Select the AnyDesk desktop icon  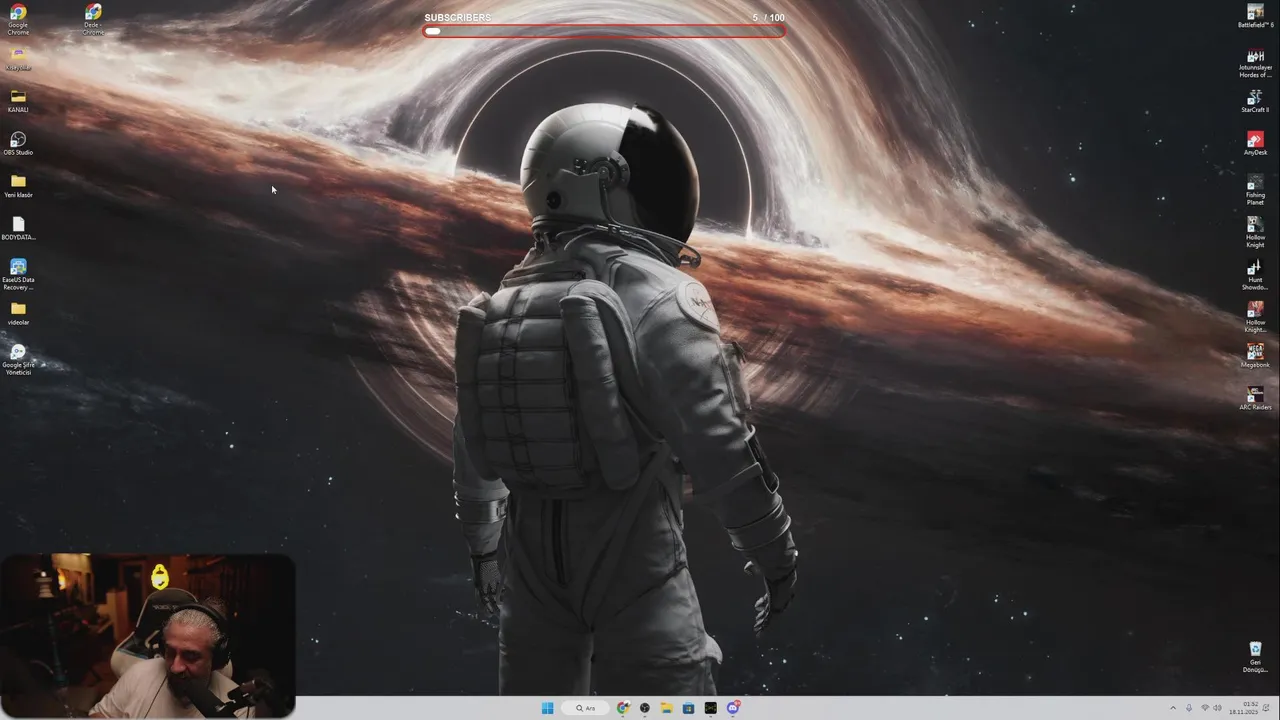(1255, 144)
